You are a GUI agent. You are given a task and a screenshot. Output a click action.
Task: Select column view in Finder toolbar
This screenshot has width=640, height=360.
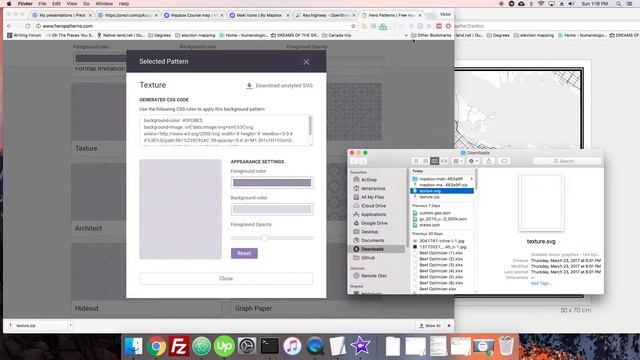pos(435,161)
